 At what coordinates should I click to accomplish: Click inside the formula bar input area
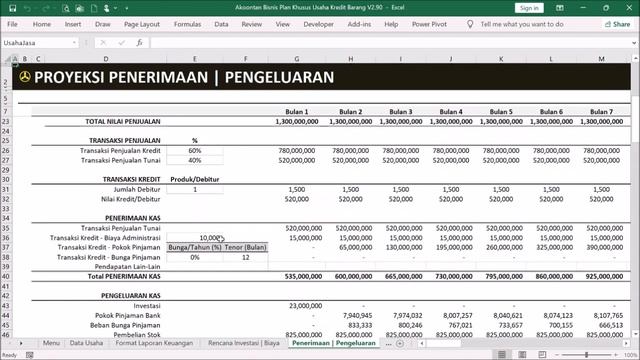[390, 42]
